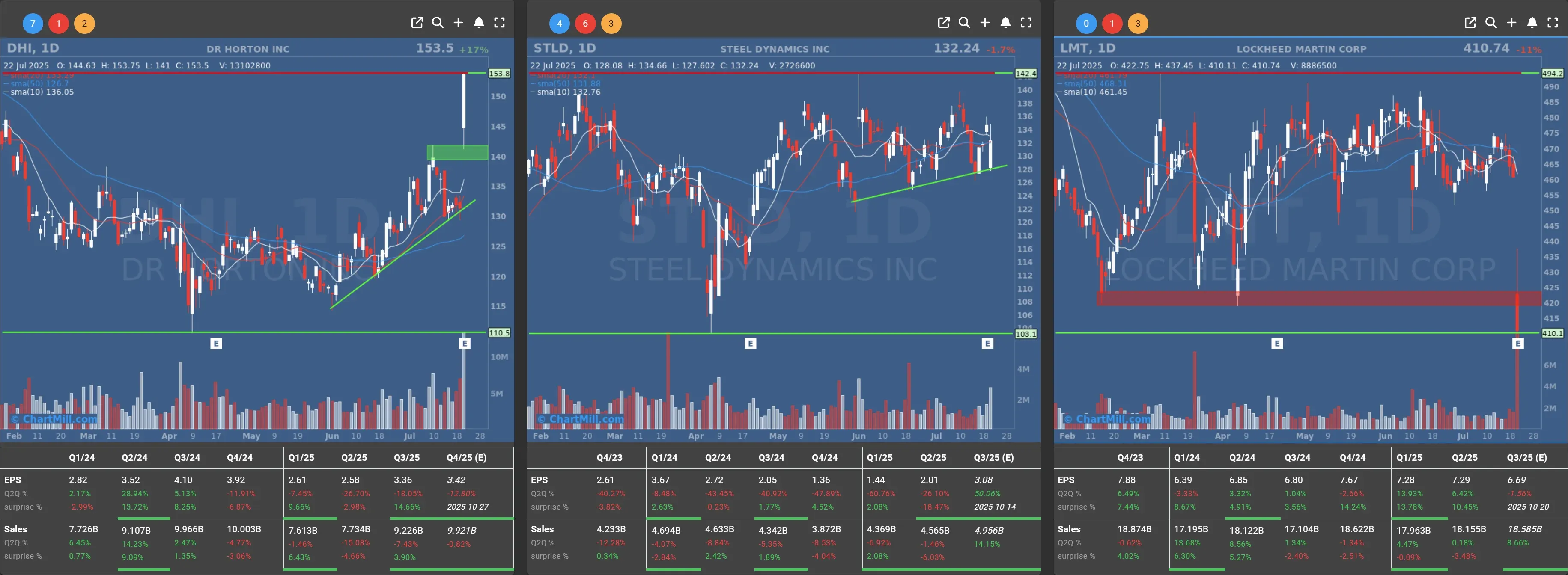Click sma(10) 136.05 legend on DHI chart
The height and width of the screenshot is (575, 1568).
tap(39, 92)
